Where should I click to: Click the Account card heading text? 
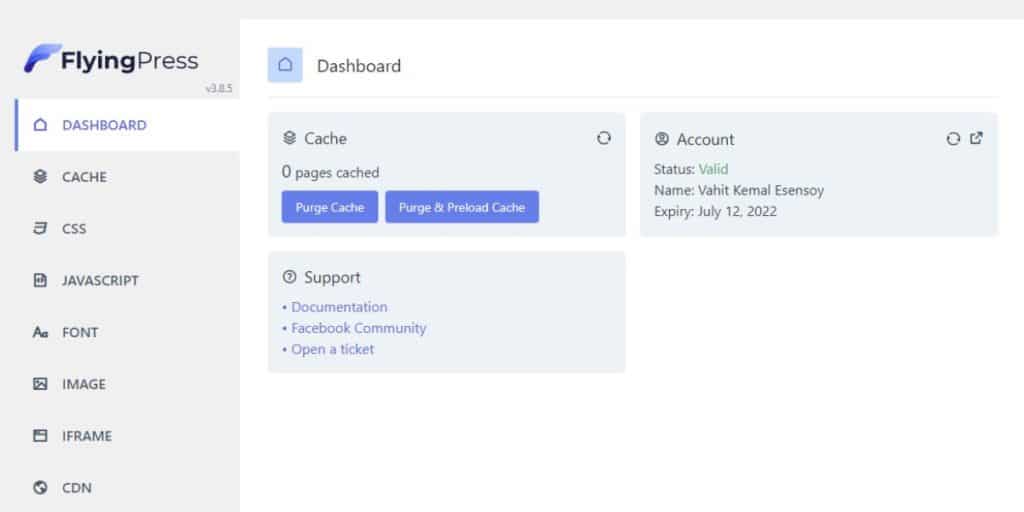tap(705, 139)
